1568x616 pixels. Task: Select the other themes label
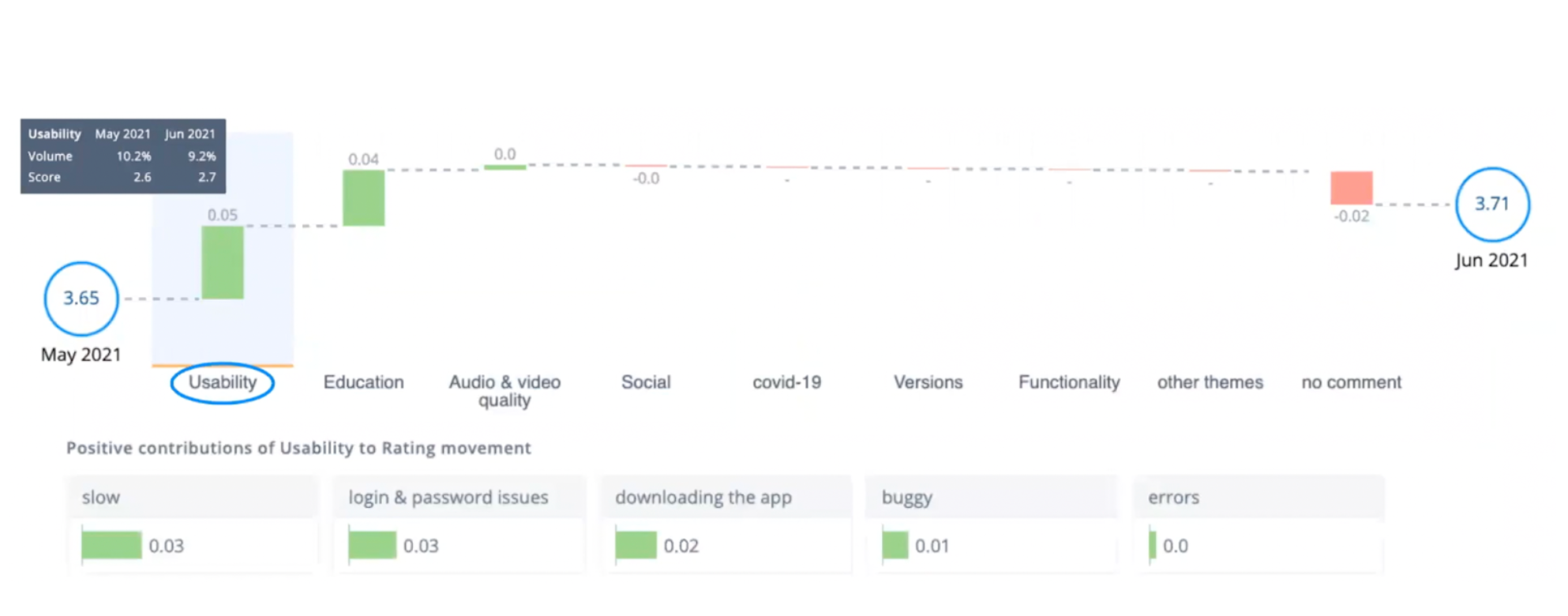click(x=1210, y=383)
